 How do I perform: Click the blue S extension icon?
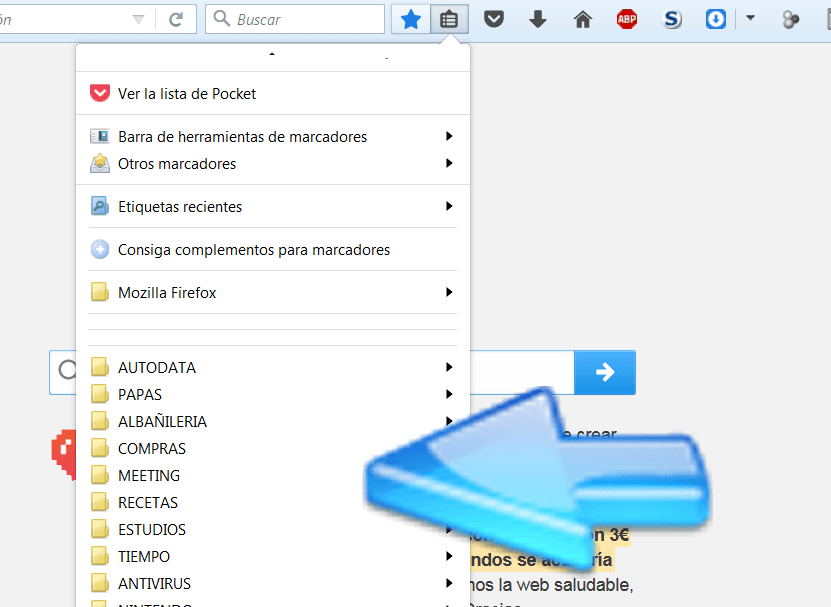[x=672, y=20]
